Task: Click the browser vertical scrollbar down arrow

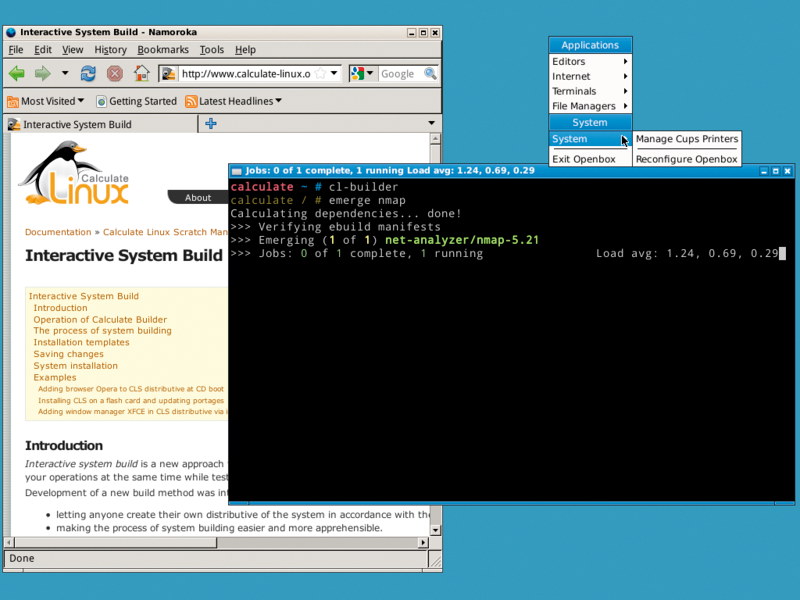Action: [435, 530]
